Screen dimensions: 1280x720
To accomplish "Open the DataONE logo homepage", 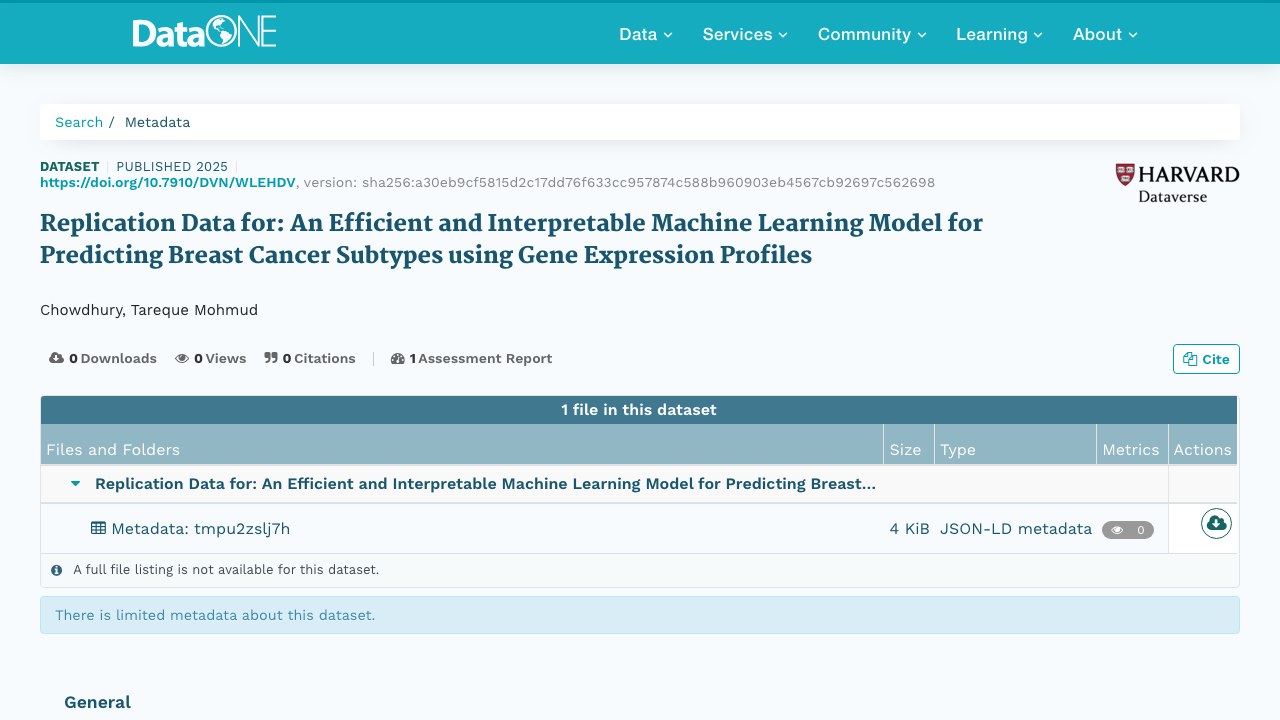I will (204, 33).
